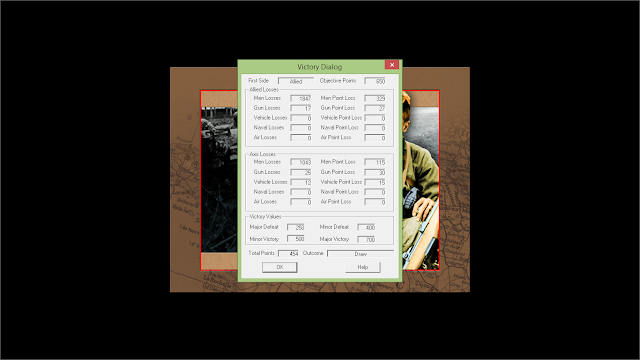Click the Minor Victory value field showing 500
Image resolution: width=640 pixels, height=360 pixels.
[x=296, y=239]
